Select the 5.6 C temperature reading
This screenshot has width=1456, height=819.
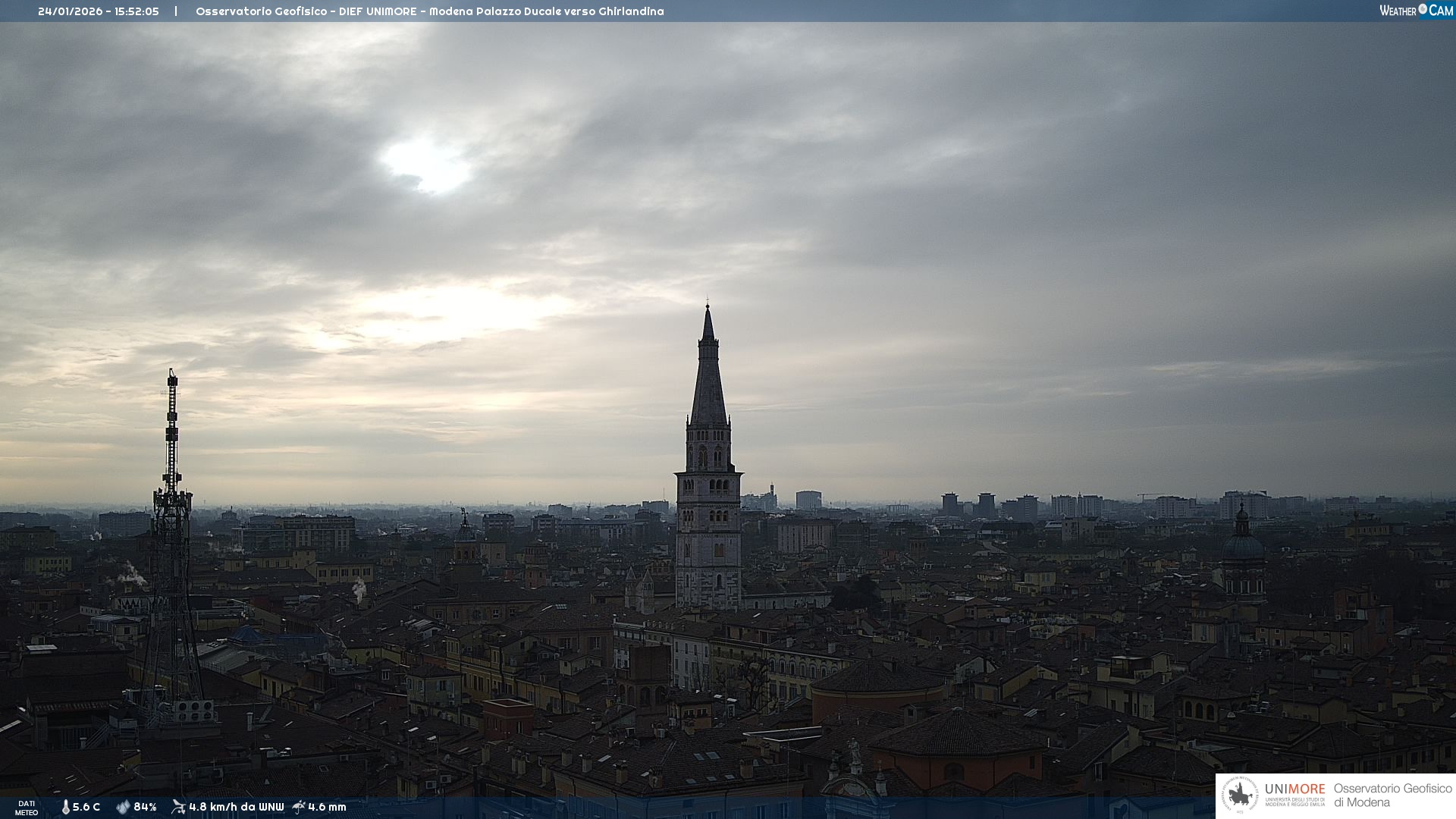pyautogui.click(x=86, y=807)
